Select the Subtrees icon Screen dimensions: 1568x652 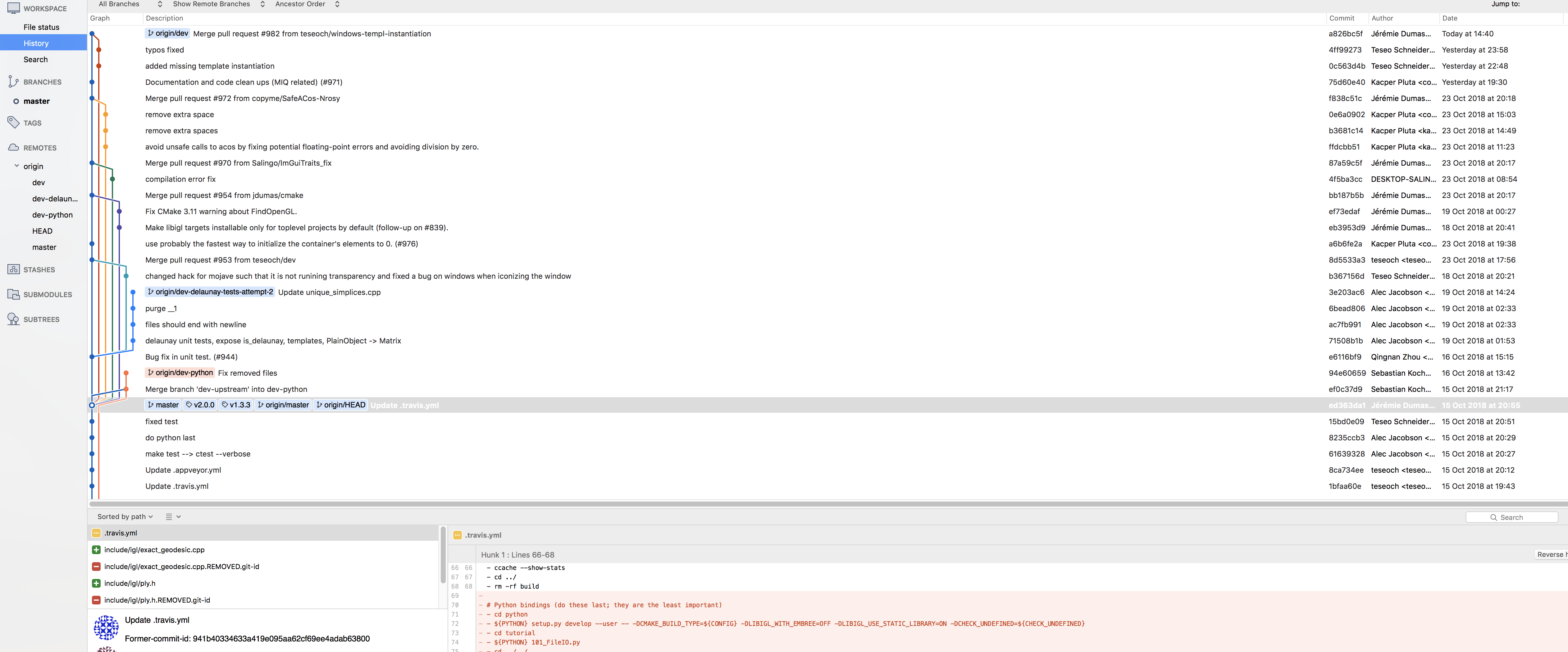point(13,319)
